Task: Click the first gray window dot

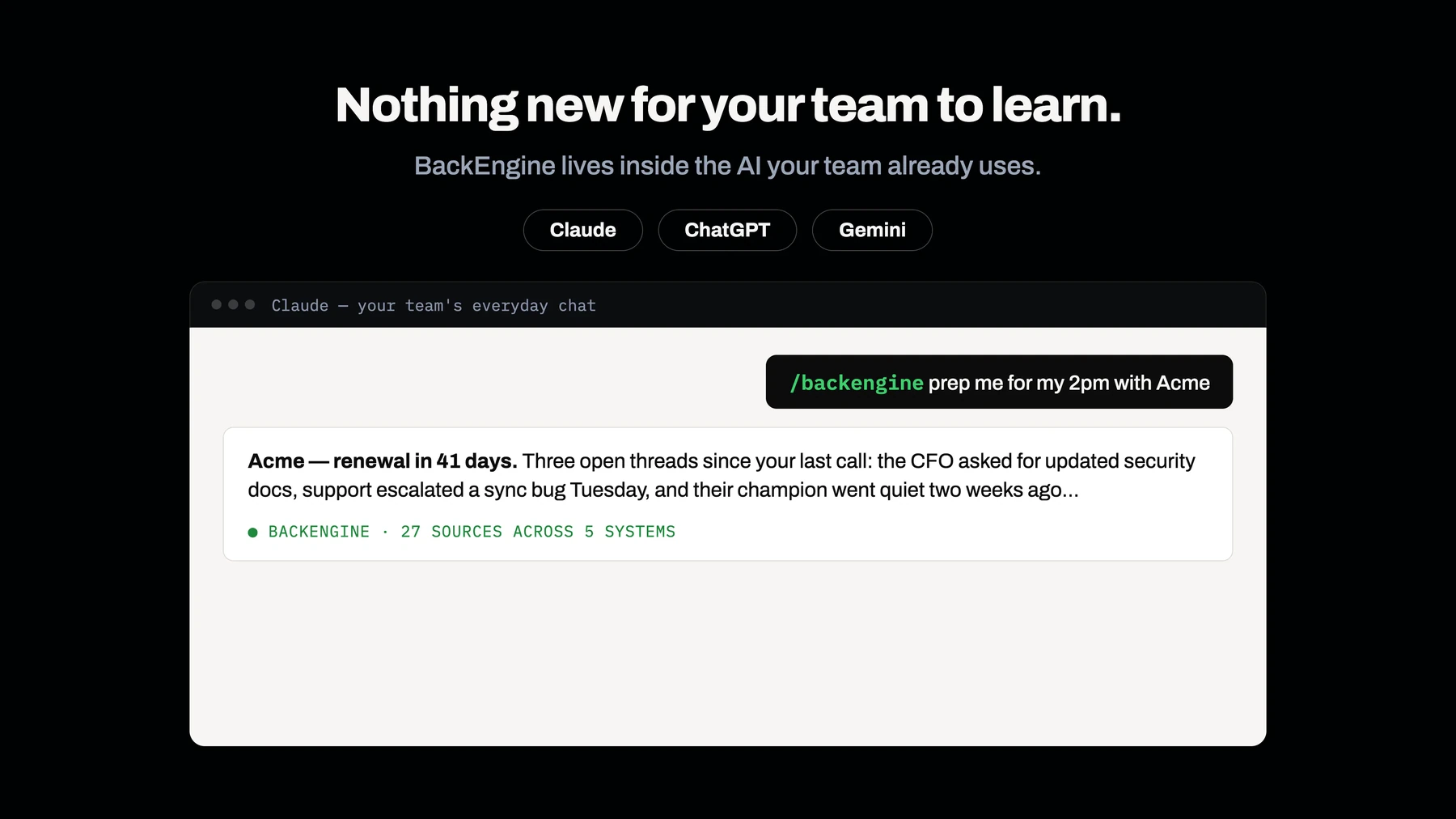Action: click(216, 304)
